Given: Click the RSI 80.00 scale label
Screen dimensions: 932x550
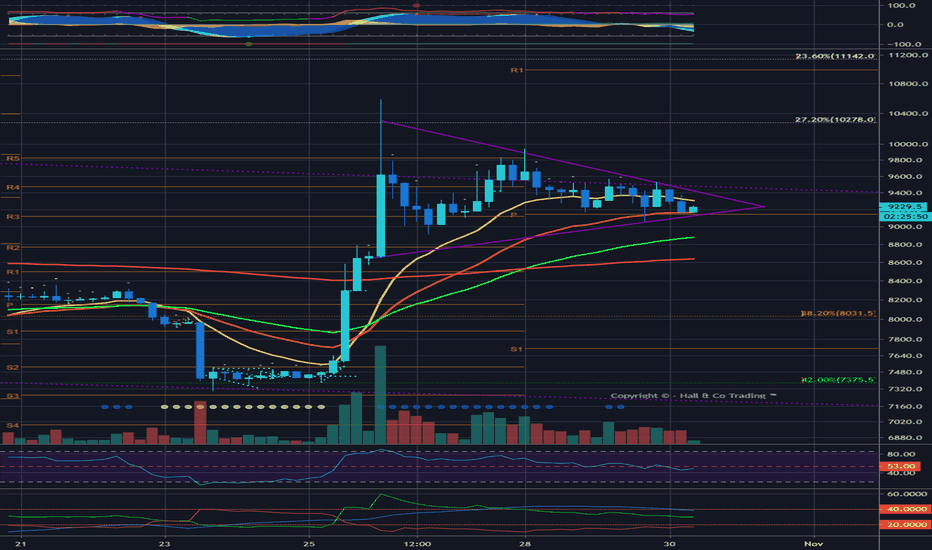Looking at the screenshot, I should point(901,454).
